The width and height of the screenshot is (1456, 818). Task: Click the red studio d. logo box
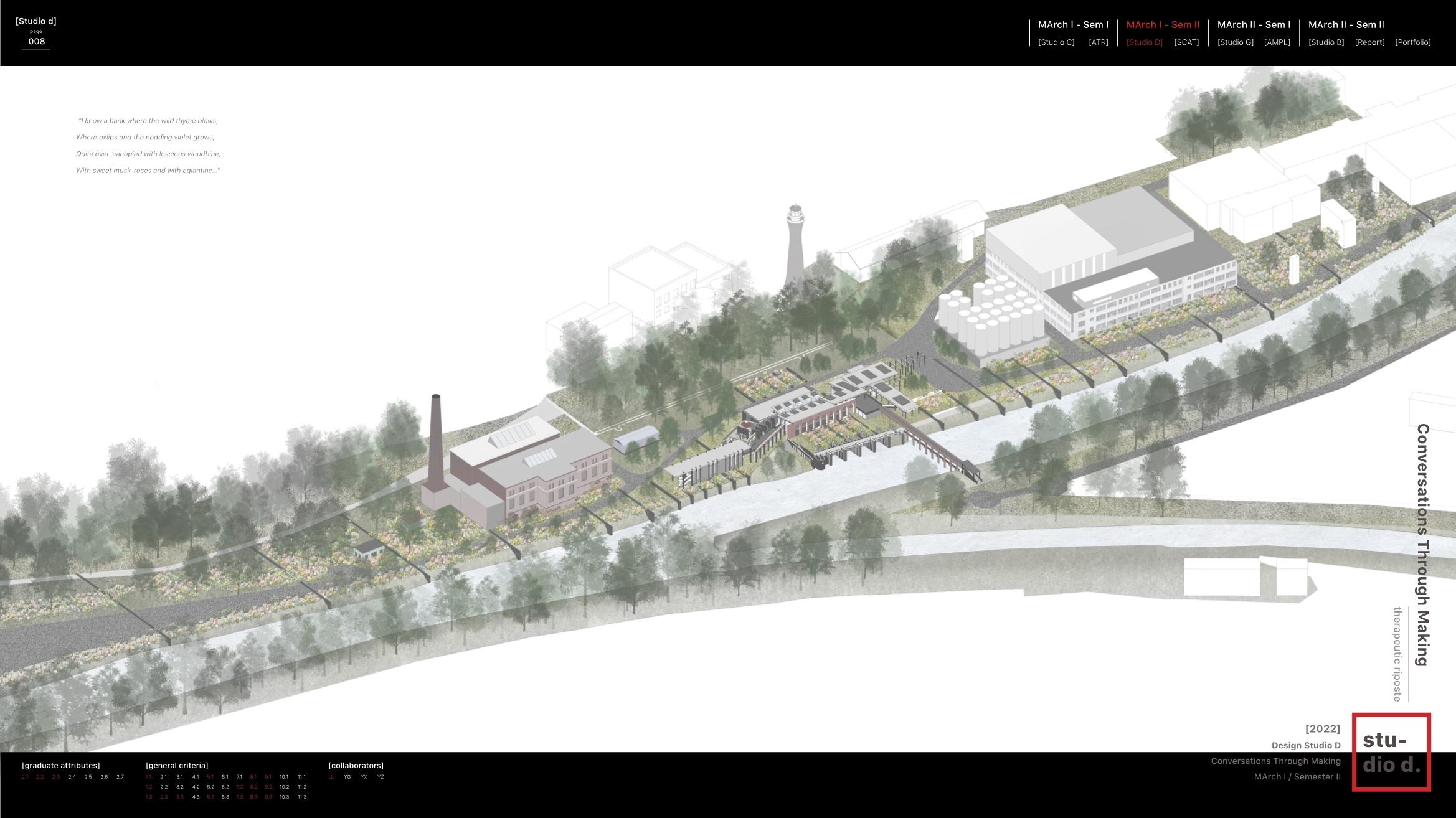pos(1391,752)
